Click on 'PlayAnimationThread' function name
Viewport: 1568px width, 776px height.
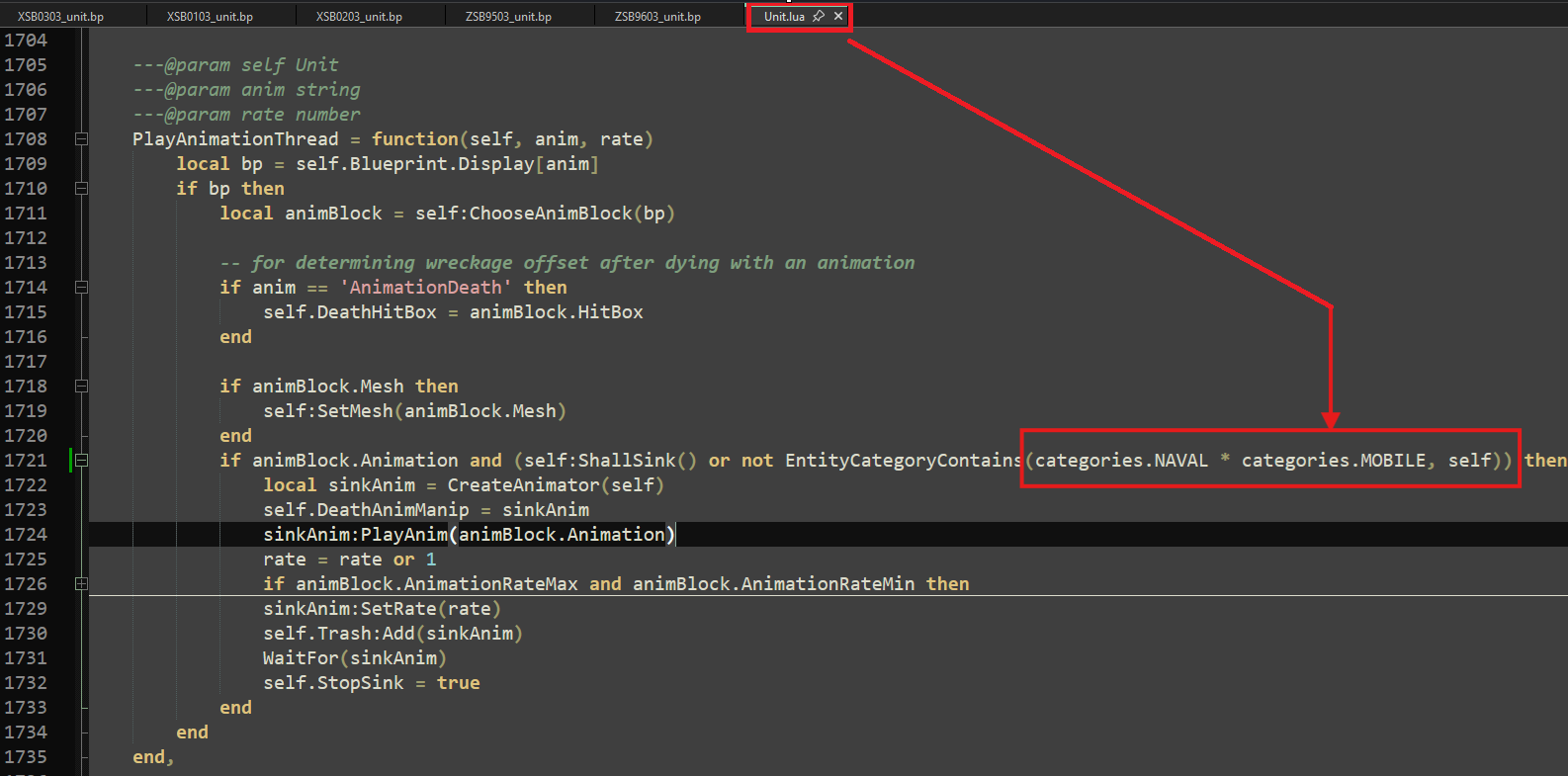tap(235, 139)
